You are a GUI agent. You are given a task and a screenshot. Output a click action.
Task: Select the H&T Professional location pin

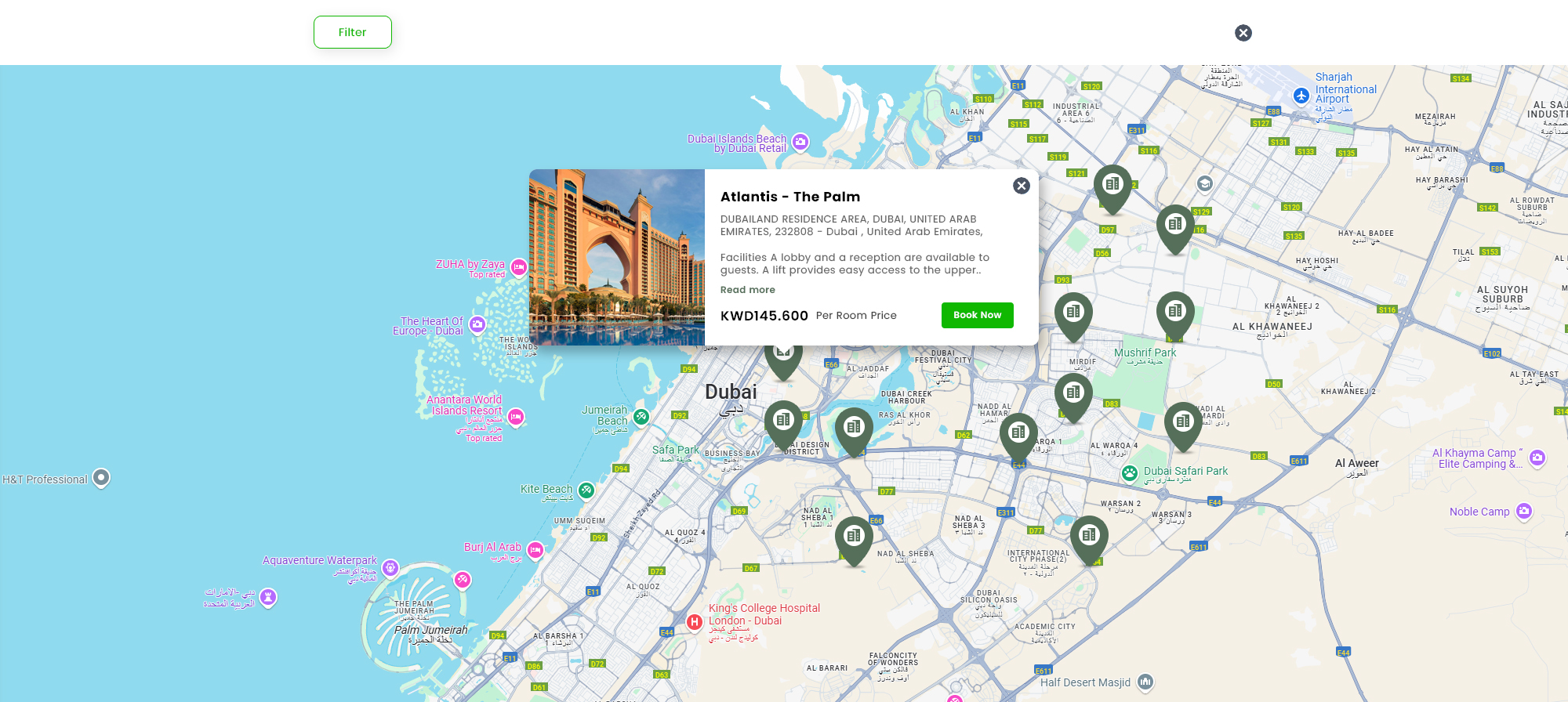[101, 477]
